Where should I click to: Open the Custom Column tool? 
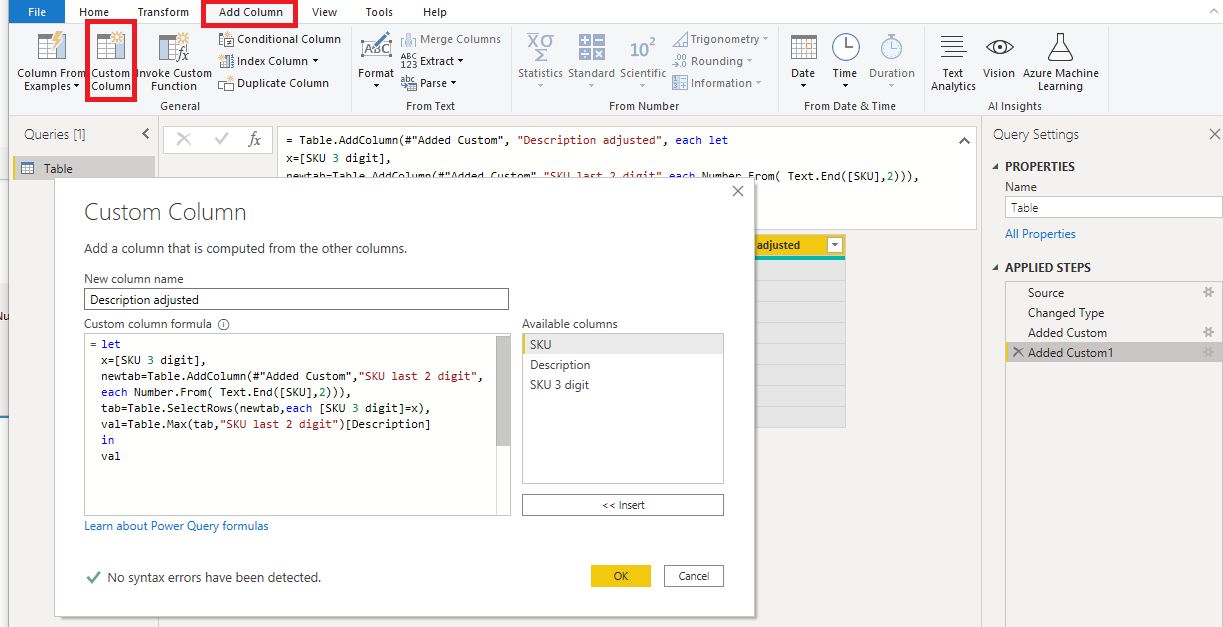(x=111, y=61)
